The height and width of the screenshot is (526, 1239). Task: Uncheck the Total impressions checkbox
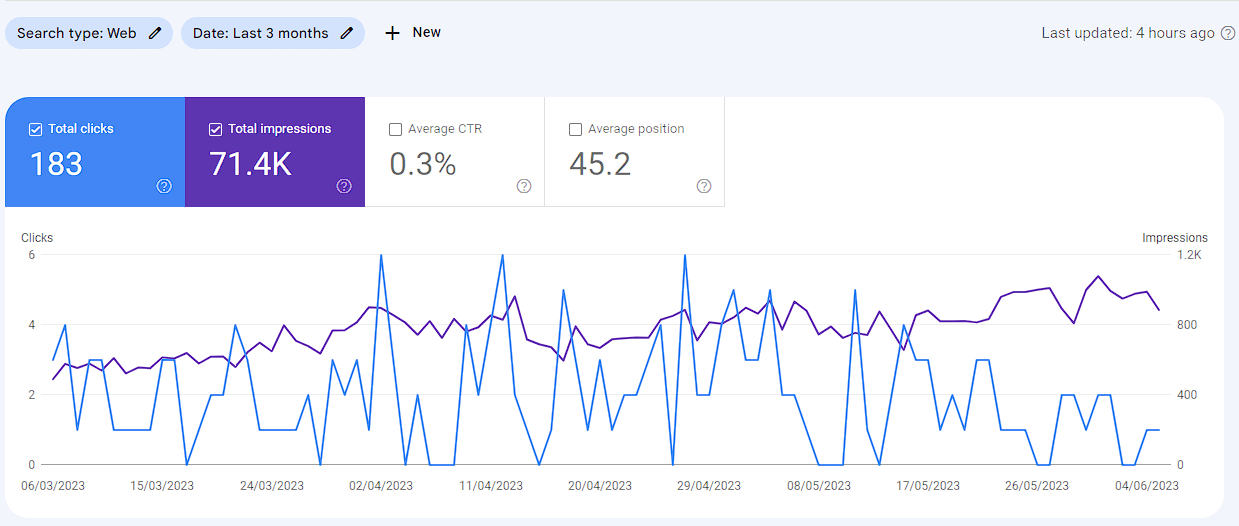tap(215, 129)
